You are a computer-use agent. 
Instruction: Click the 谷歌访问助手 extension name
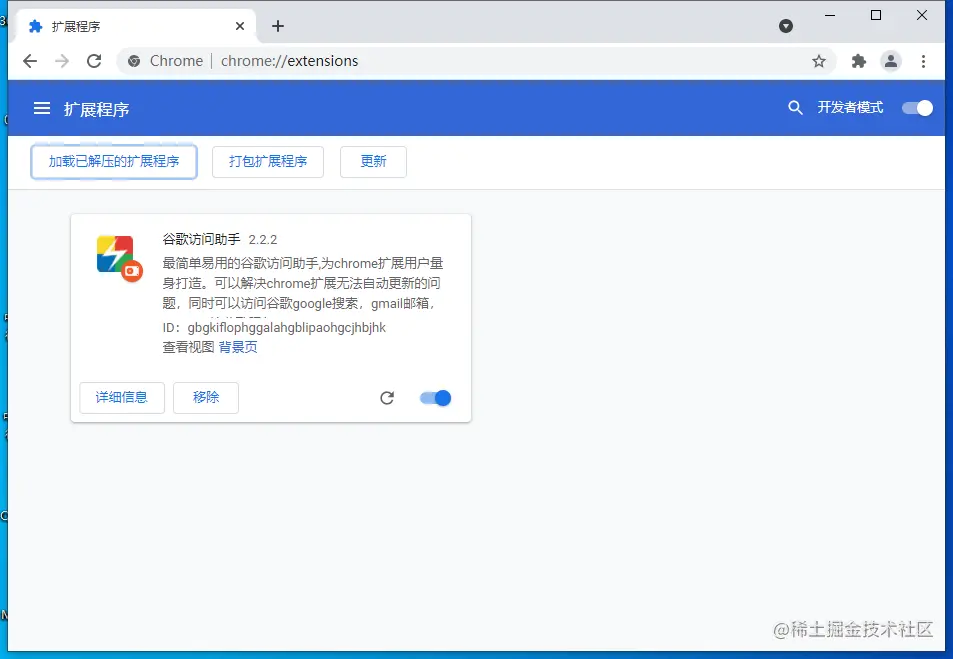click(201, 240)
